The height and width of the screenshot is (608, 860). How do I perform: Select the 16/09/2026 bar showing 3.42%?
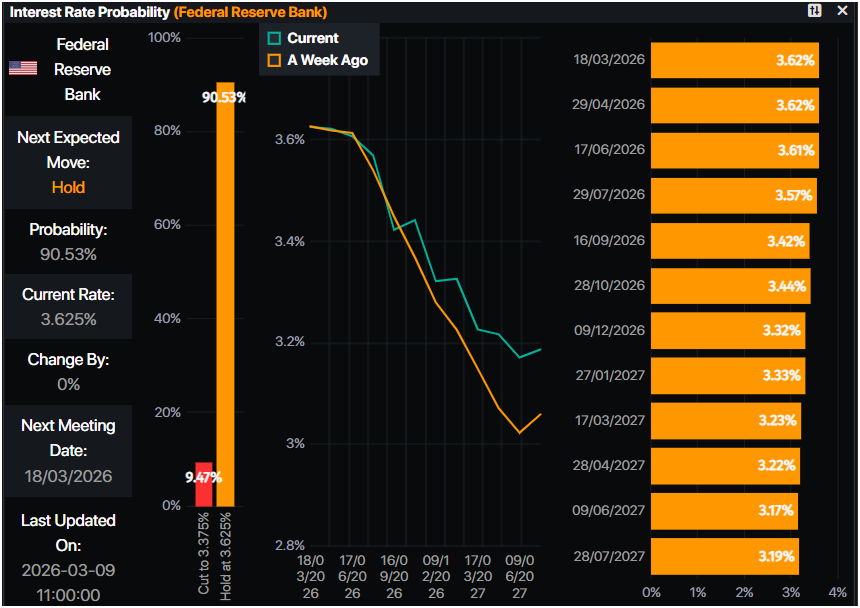(729, 241)
